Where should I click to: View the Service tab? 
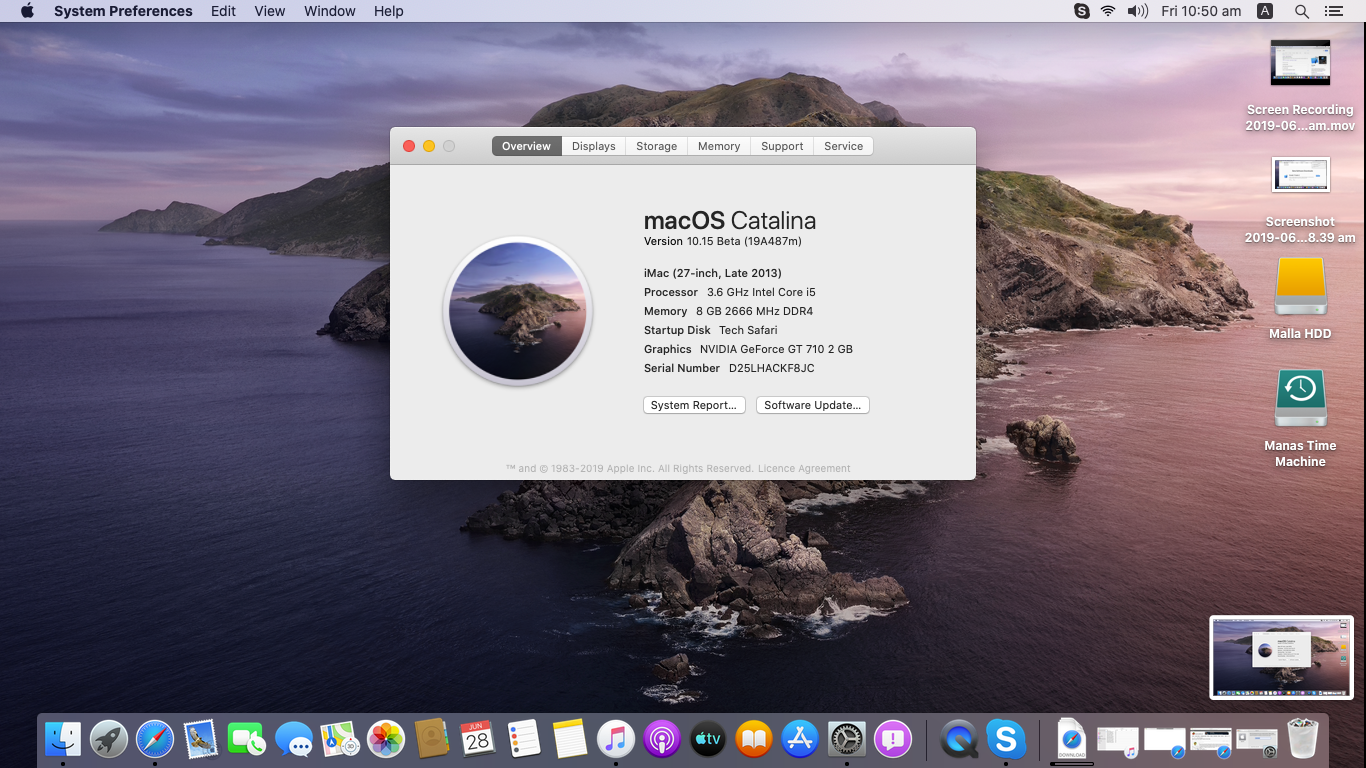point(844,146)
